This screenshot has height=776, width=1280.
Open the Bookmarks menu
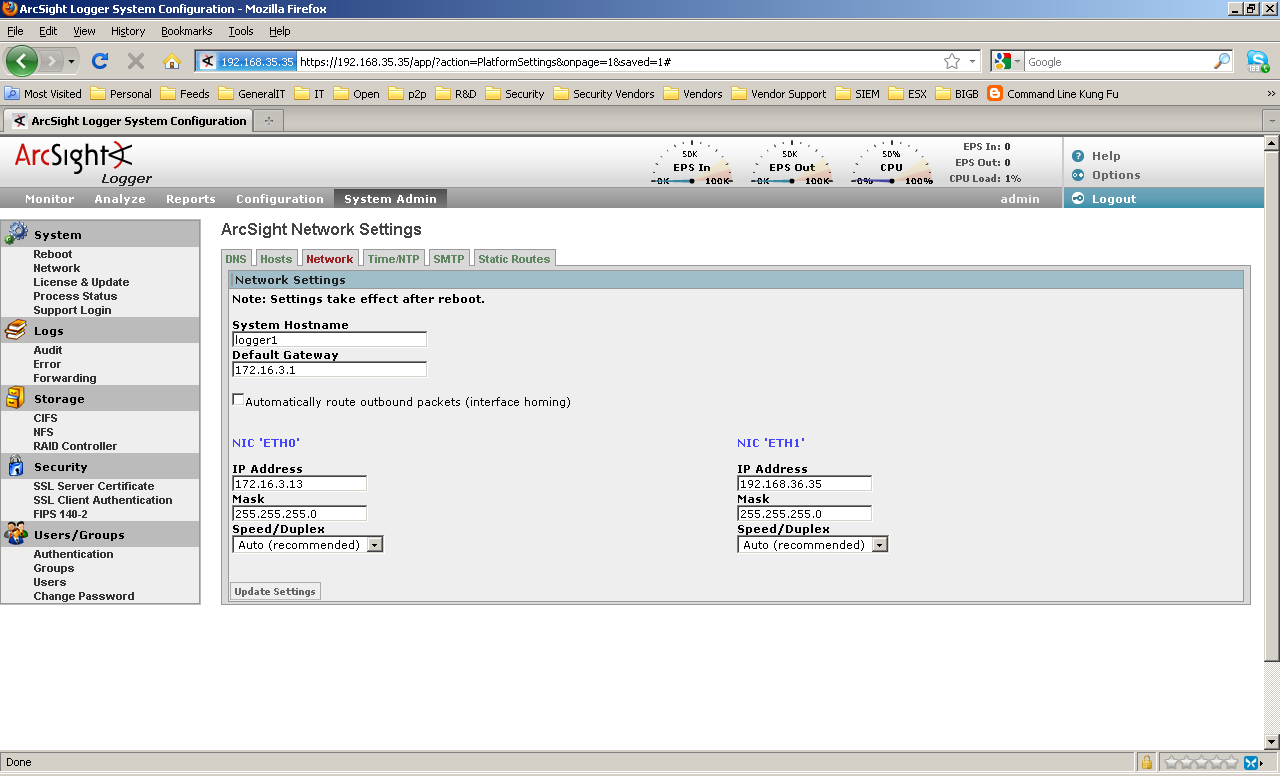pyautogui.click(x=187, y=31)
